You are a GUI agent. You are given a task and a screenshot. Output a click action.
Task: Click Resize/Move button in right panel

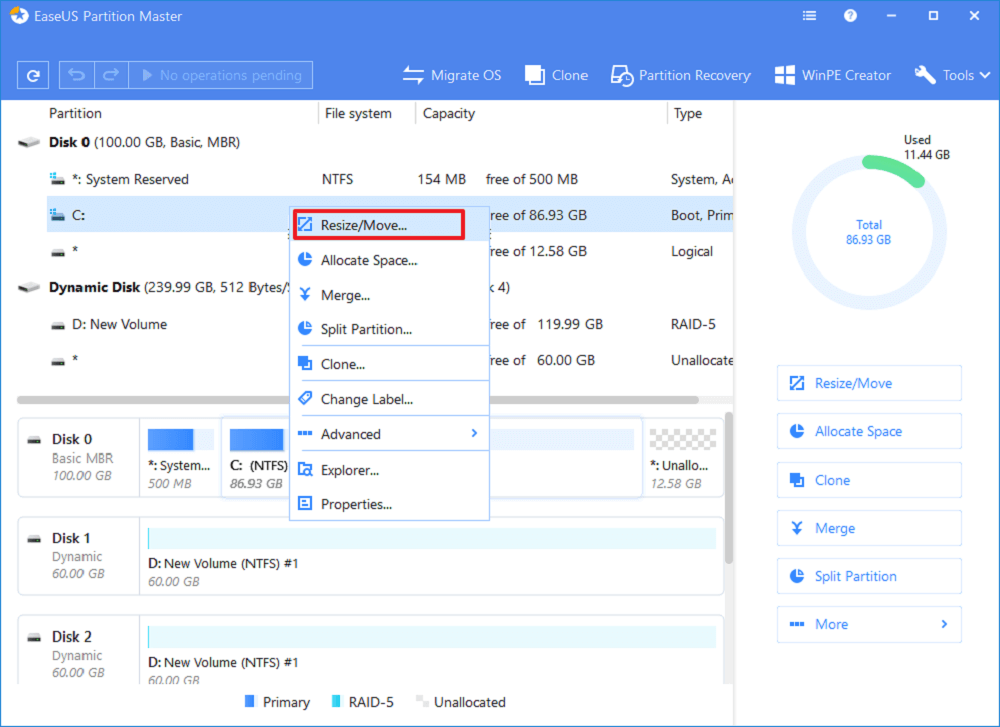[x=869, y=383]
